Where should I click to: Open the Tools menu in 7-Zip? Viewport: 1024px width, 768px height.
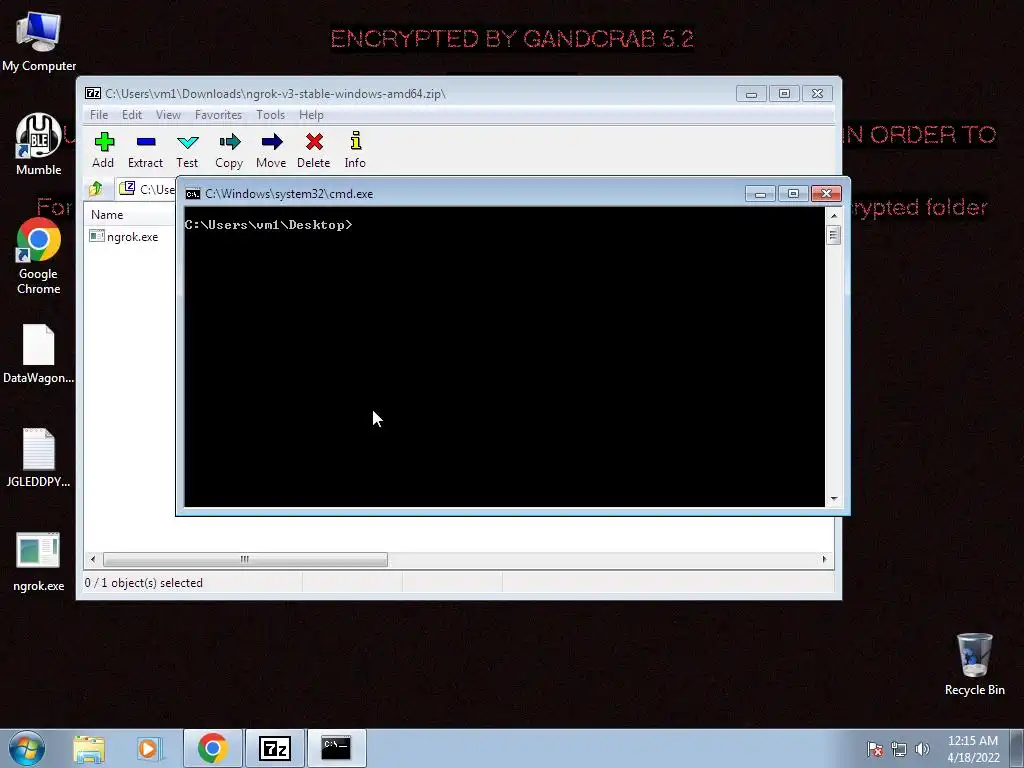pyautogui.click(x=270, y=115)
